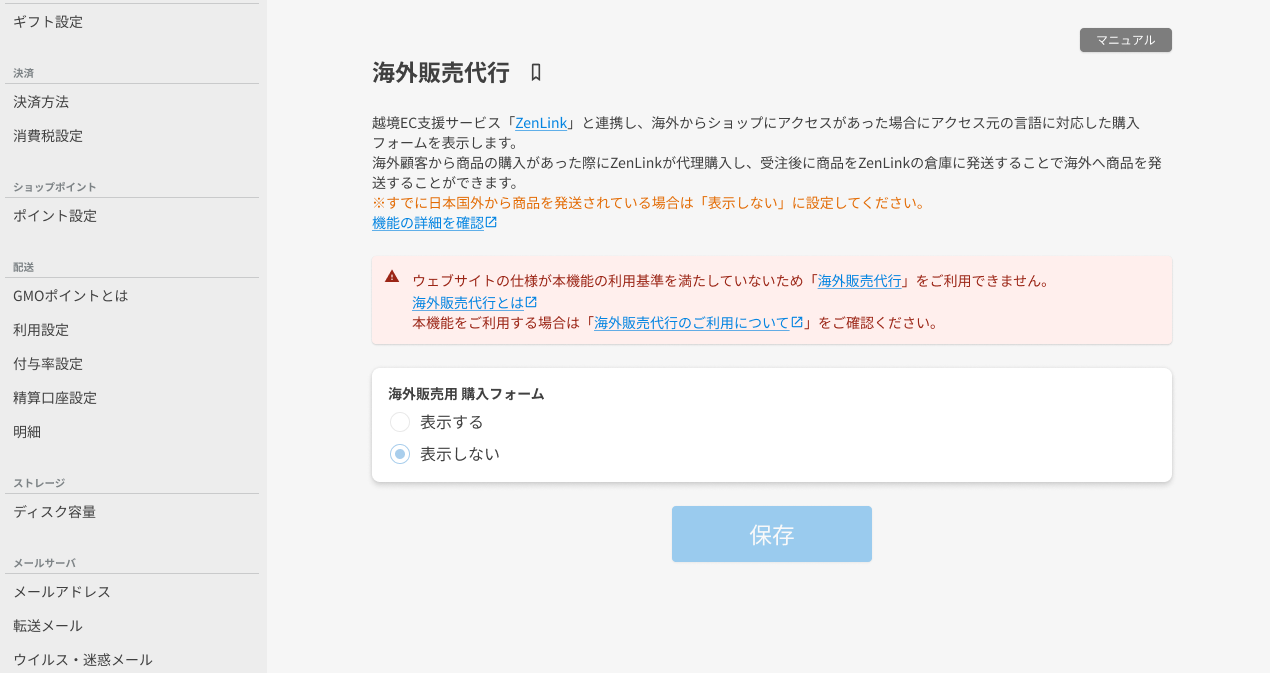Screen dimensions: 1270x673
Task: Click the red warning triangle icon
Action: pos(392,277)
